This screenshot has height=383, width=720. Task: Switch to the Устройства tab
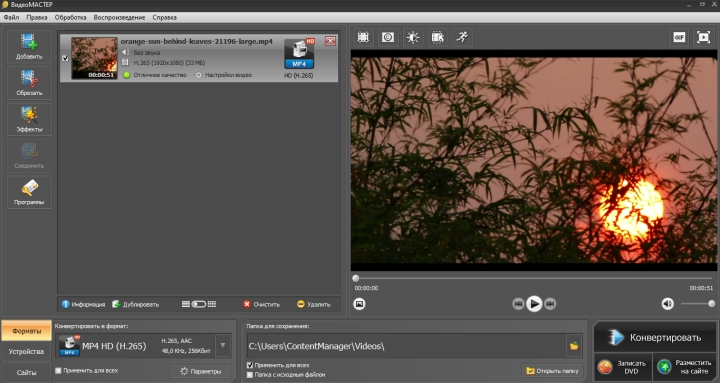[26, 351]
